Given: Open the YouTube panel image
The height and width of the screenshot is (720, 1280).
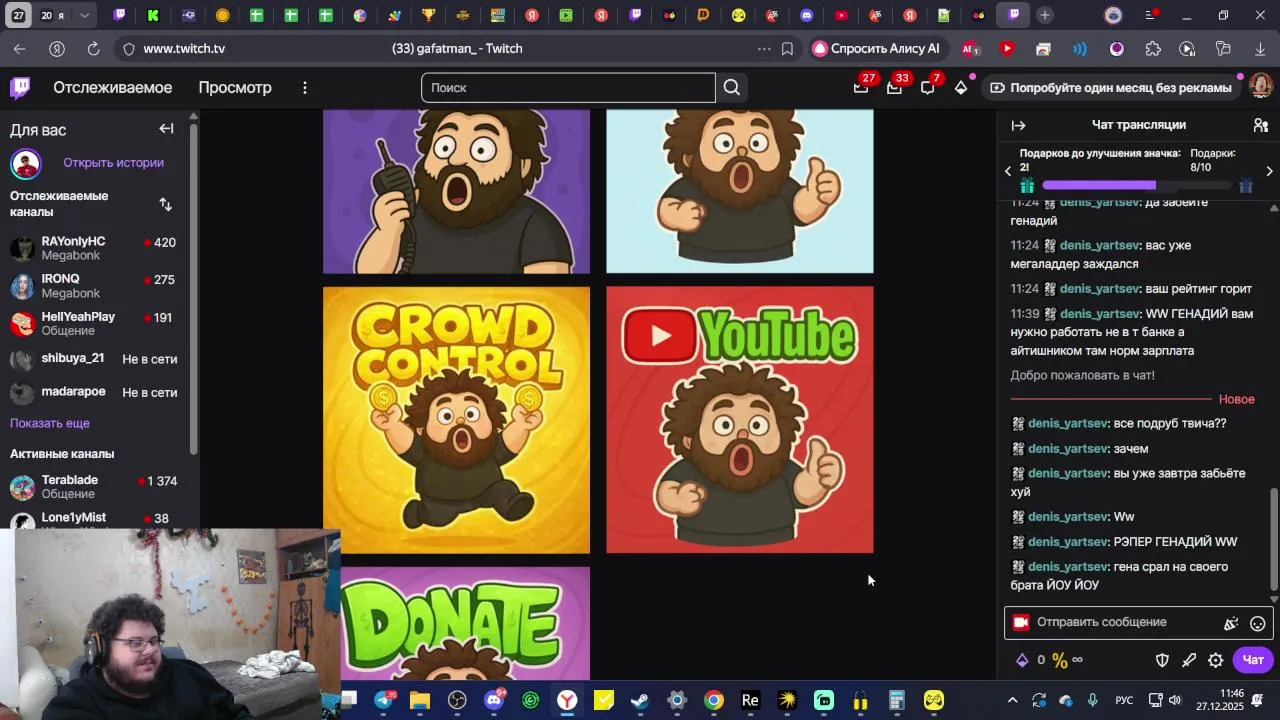Looking at the screenshot, I should click(740, 420).
